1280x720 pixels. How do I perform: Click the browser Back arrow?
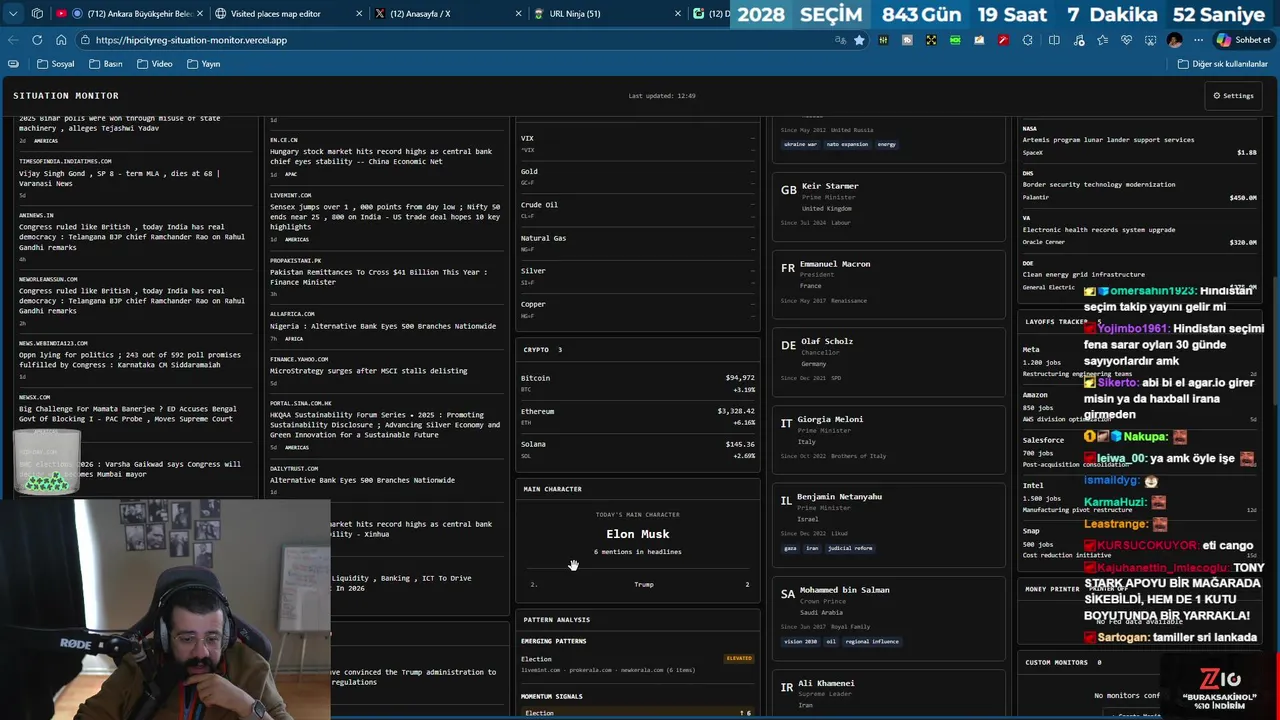tap(13, 40)
